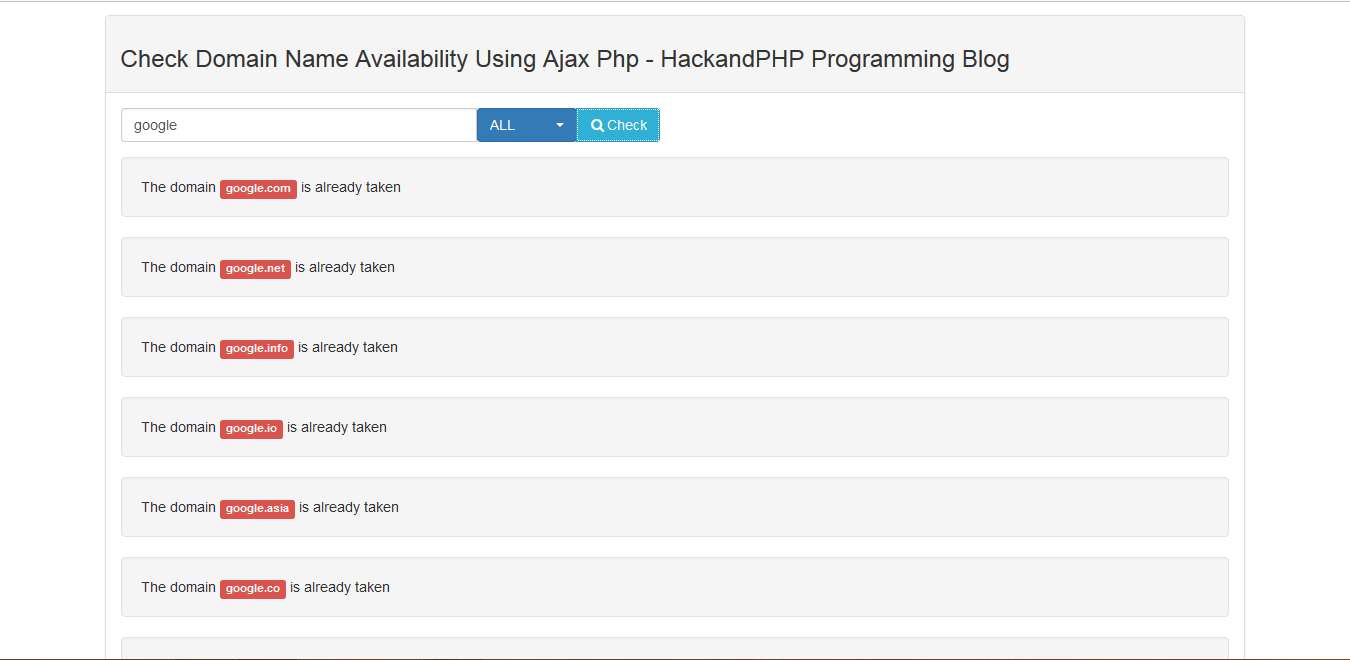This screenshot has width=1350, height=660.
Task: Click the google.com red label
Action: (258, 188)
